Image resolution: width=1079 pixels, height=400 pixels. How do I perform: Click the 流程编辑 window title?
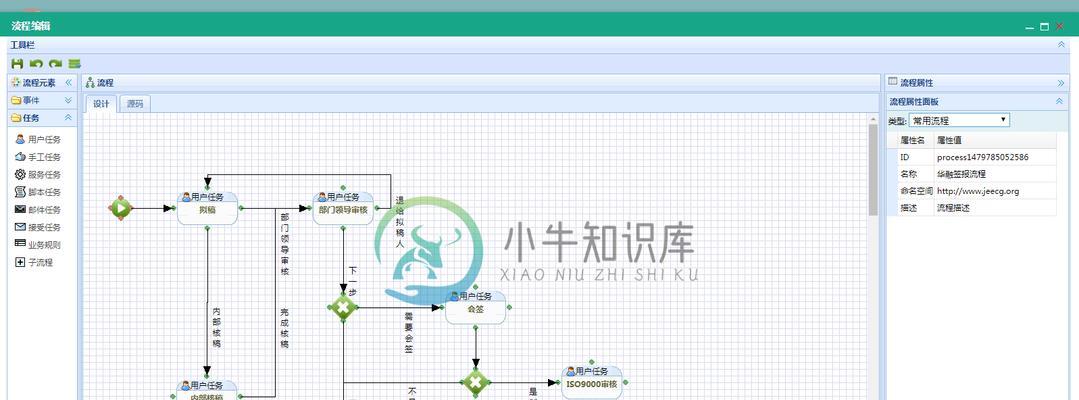(x=30, y=26)
